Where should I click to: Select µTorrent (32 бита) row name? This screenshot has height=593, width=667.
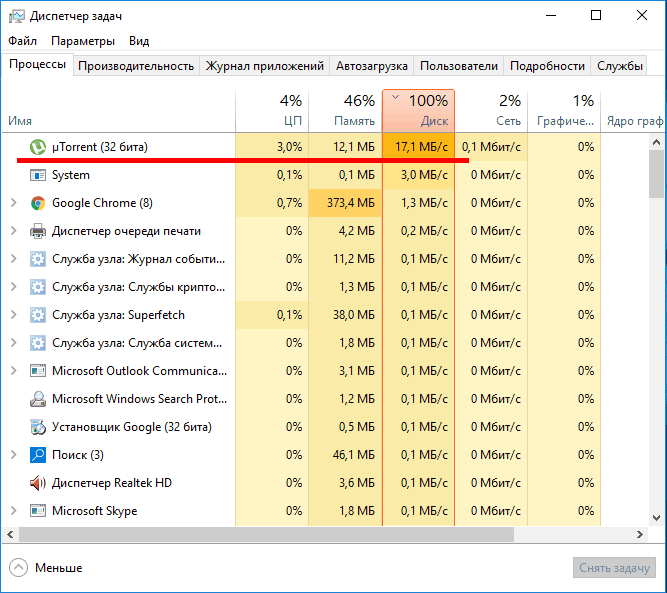(x=100, y=147)
